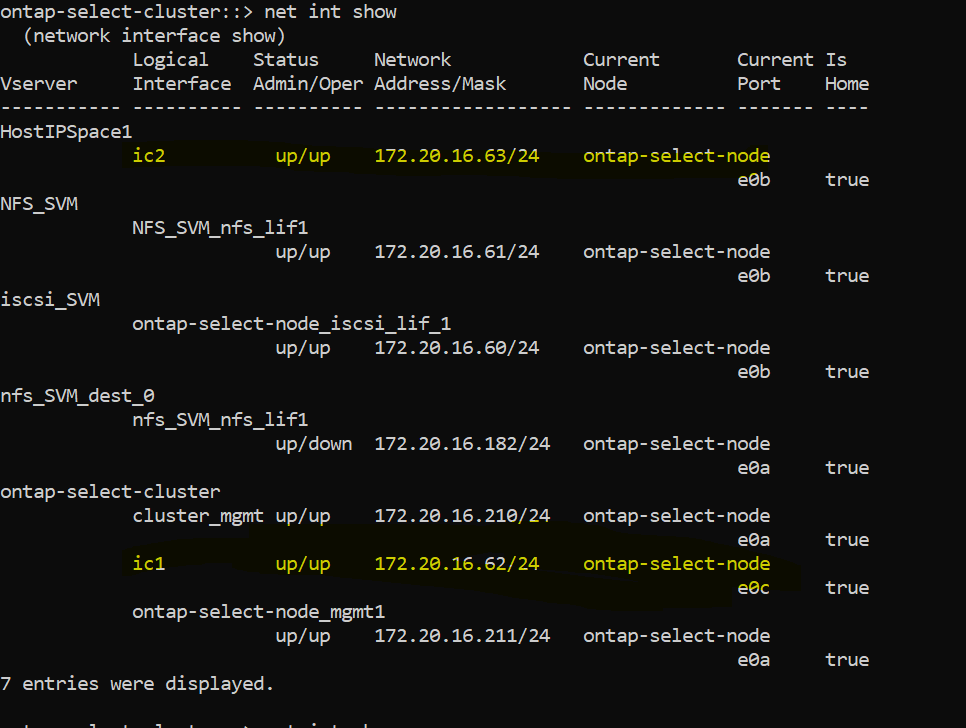Viewport: 966px width, 728px height.
Task: Select the nfs_SVM_dest_0 vserver name
Action: 77,396
